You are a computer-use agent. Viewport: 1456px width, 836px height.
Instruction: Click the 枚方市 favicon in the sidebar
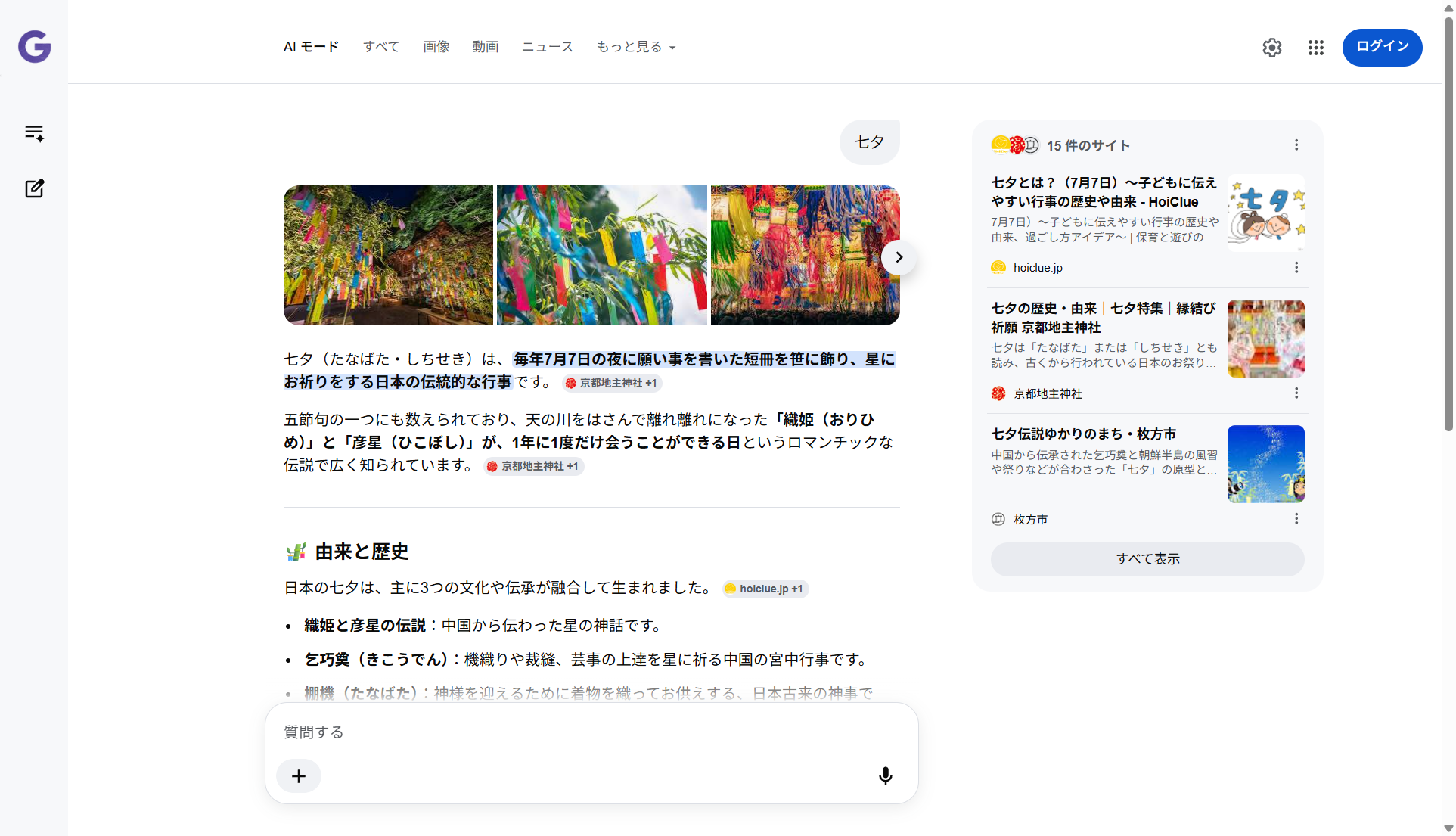pos(998,519)
